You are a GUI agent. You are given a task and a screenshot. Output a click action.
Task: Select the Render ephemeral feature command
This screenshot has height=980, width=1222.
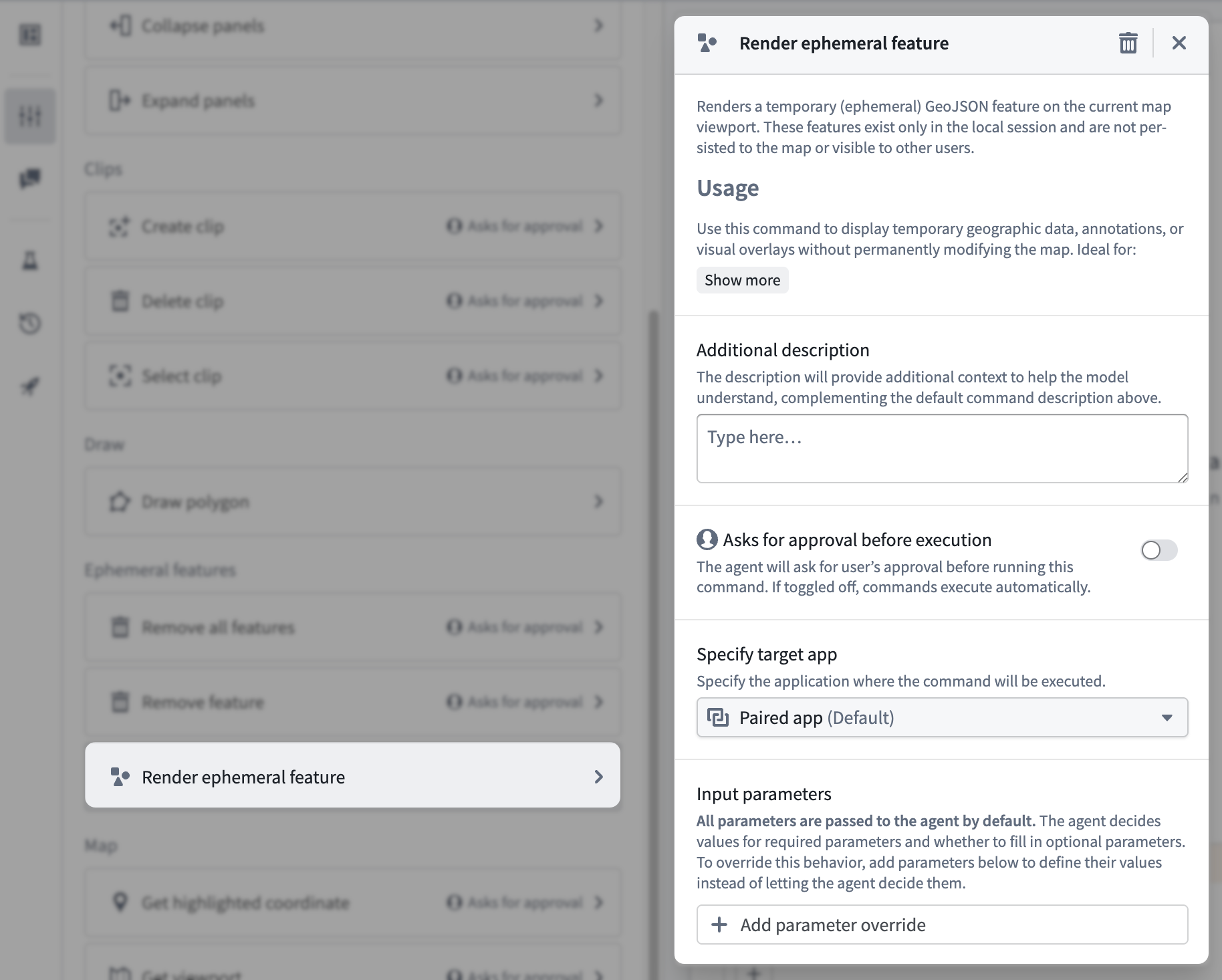click(352, 775)
